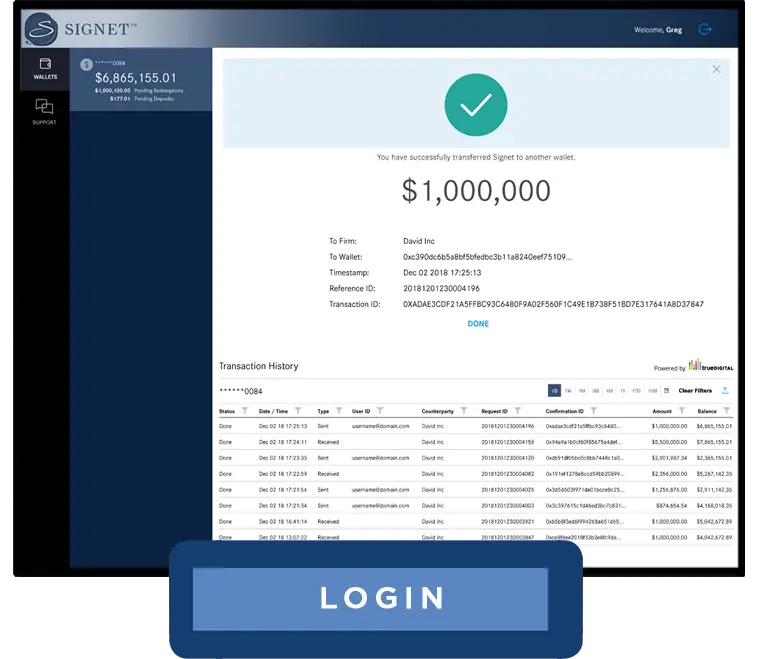Image resolution: width=758 pixels, height=659 pixels.
Task: Click the Confirmation ID column header
Action: coord(564,411)
